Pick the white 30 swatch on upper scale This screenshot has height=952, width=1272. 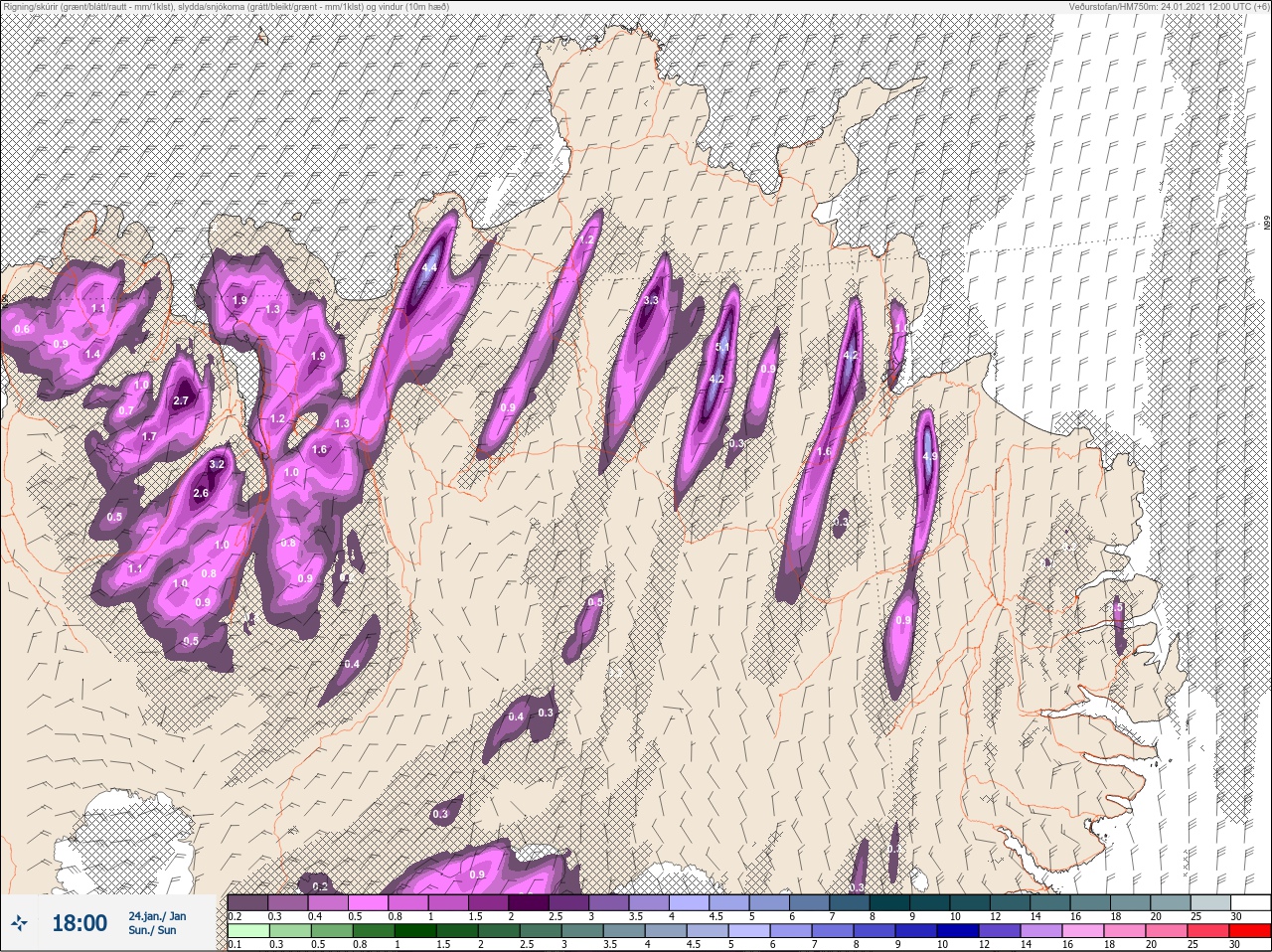pos(1252,902)
